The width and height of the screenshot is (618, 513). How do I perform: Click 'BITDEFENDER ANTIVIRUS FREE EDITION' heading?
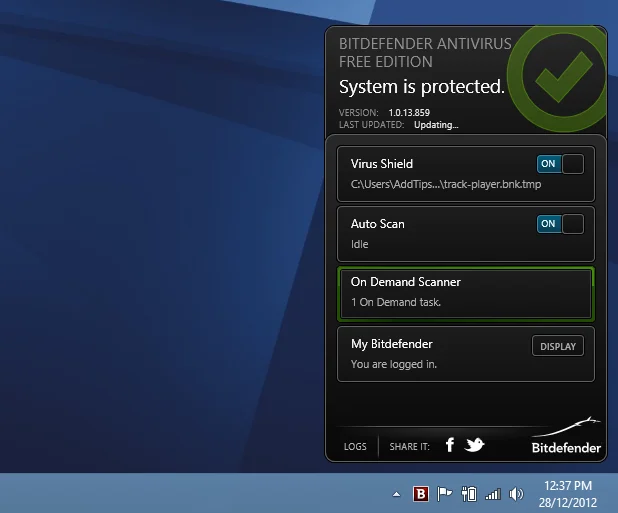(425, 53)
